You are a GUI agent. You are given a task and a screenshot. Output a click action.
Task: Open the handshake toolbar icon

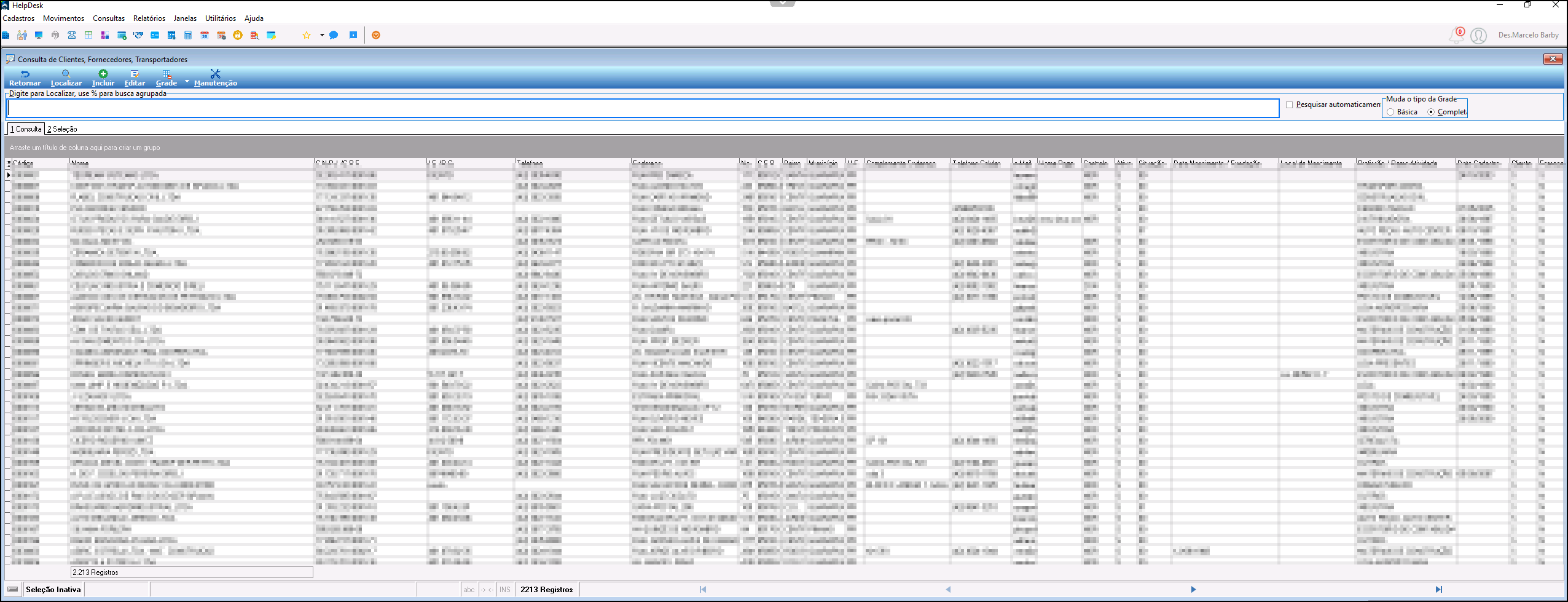[138, 35]
